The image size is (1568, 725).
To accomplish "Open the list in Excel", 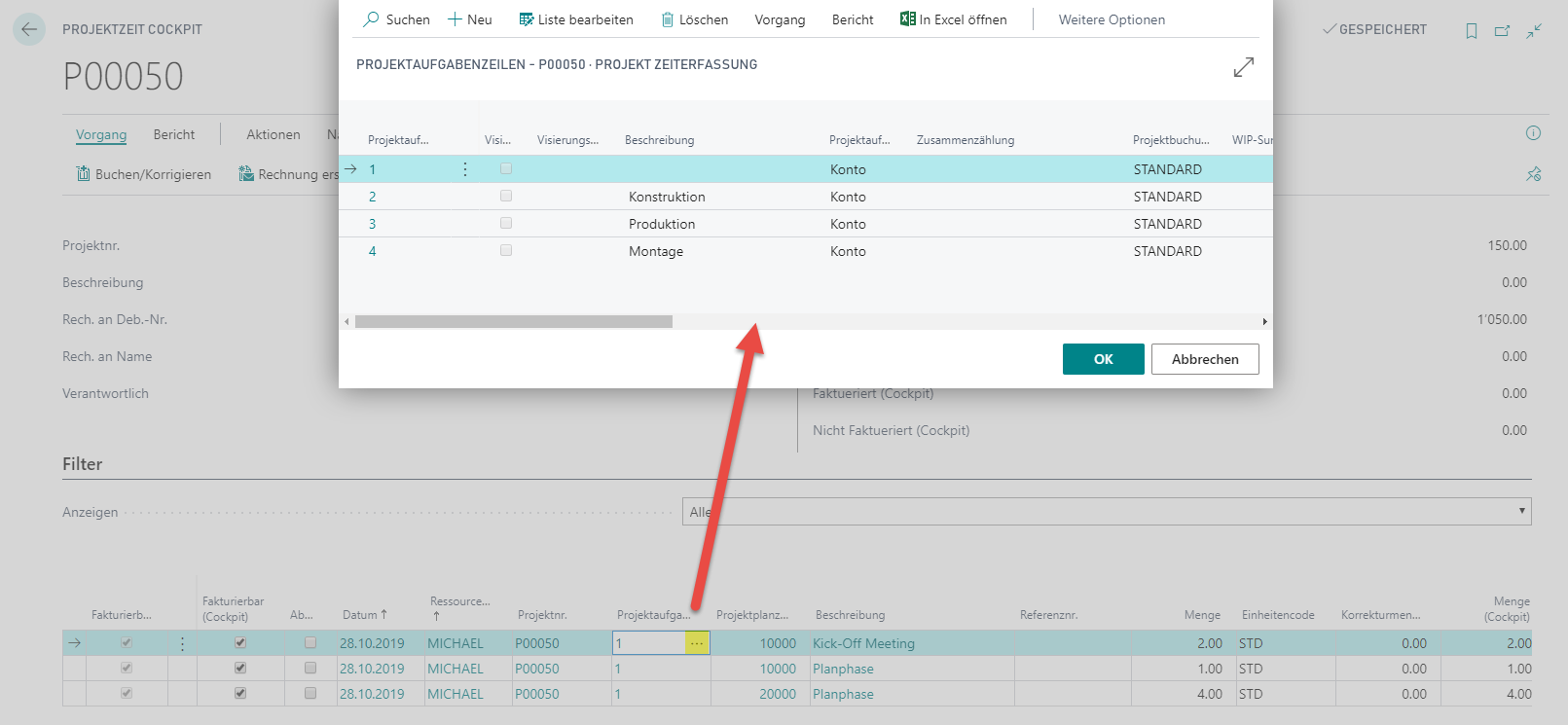I will (x=954, y=19).
